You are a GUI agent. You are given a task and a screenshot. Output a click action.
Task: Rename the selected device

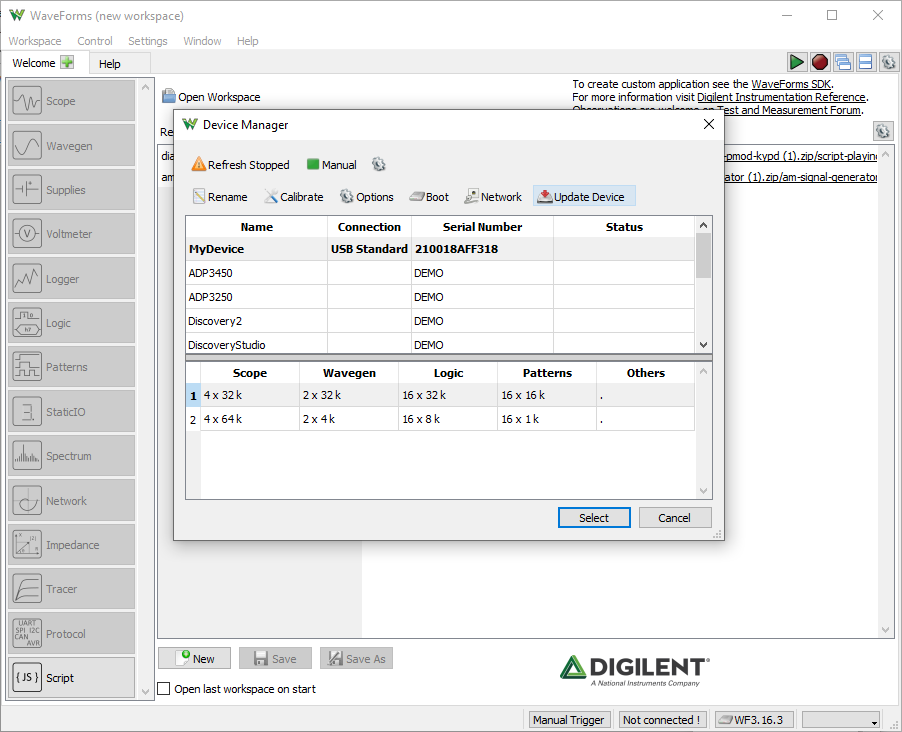pyautogui.click(x=220, y=197)
